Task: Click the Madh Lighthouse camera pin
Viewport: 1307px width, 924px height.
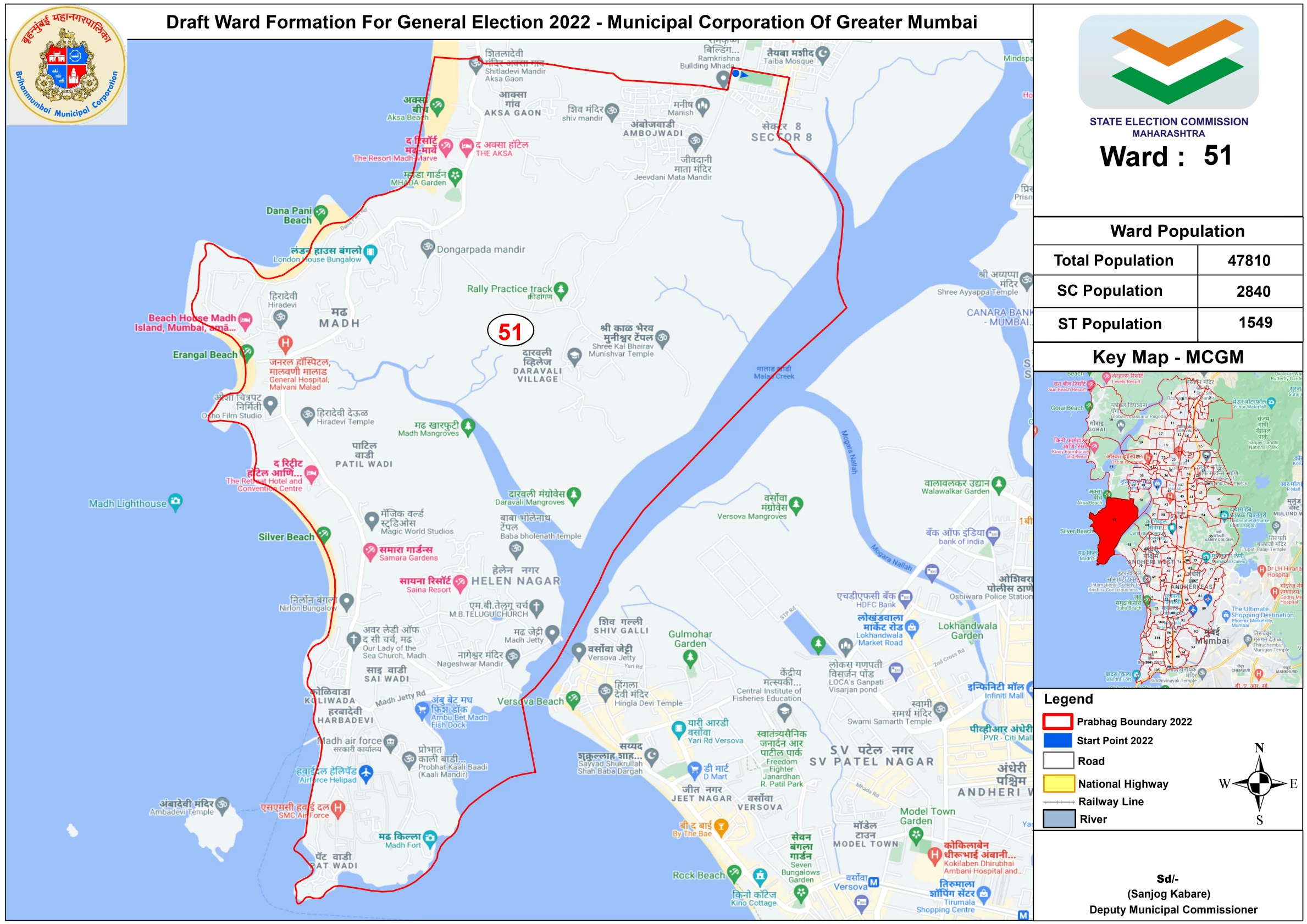Action: tap(176, 501)
